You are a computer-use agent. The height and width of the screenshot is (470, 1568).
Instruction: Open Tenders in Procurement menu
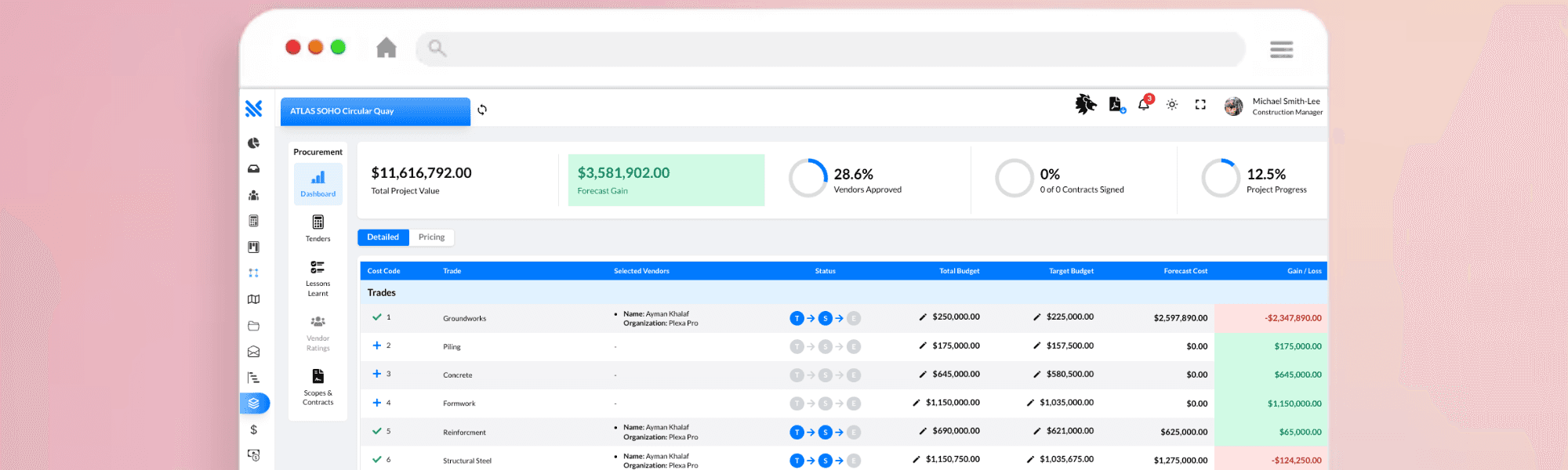318,229
